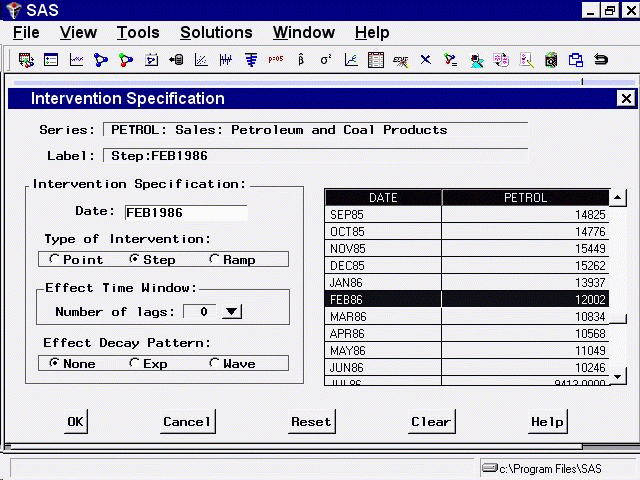Click the blue X delete icon
Viewport: 640px width, 480px height.
(426, 60)
